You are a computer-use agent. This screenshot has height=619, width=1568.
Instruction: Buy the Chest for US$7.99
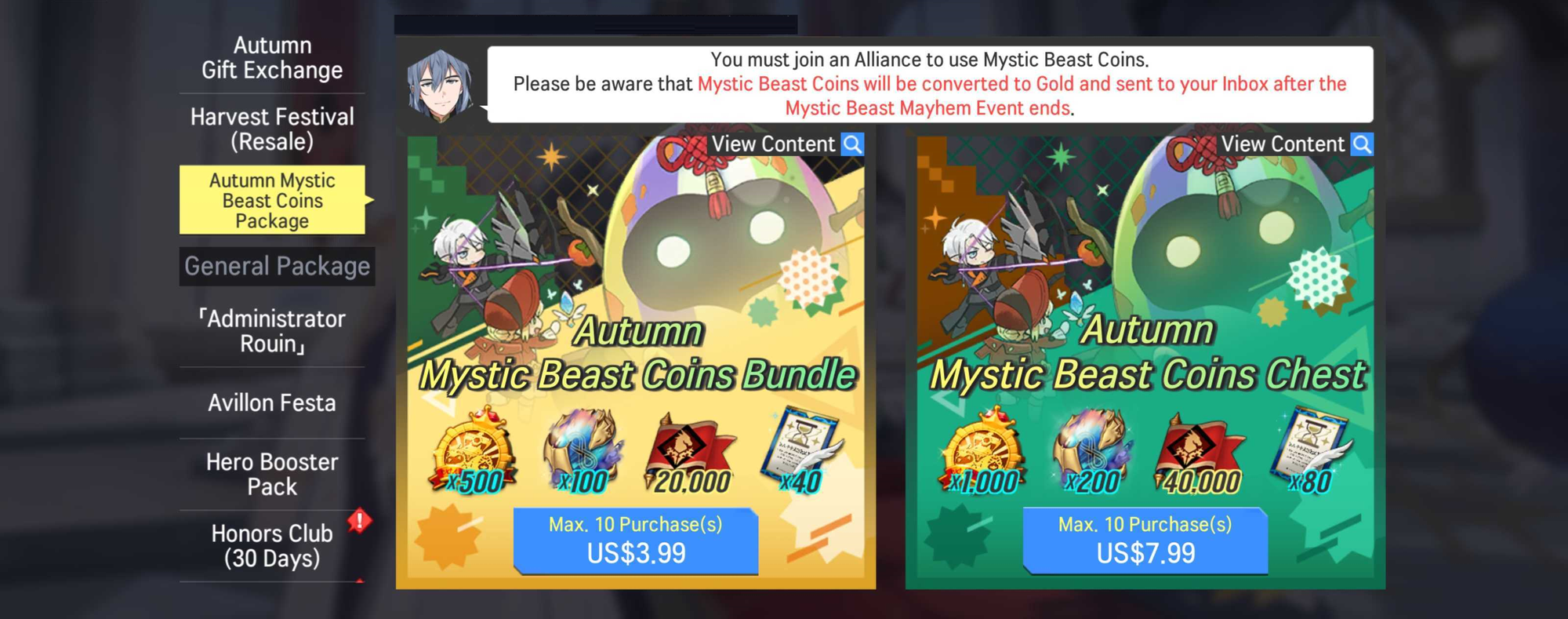[x=1145, y=541]
